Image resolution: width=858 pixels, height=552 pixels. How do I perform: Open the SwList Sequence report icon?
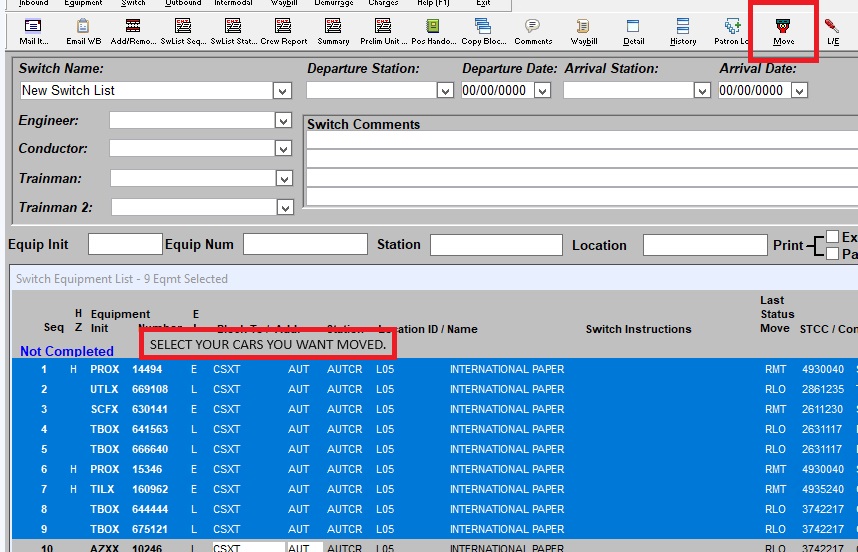183,32
